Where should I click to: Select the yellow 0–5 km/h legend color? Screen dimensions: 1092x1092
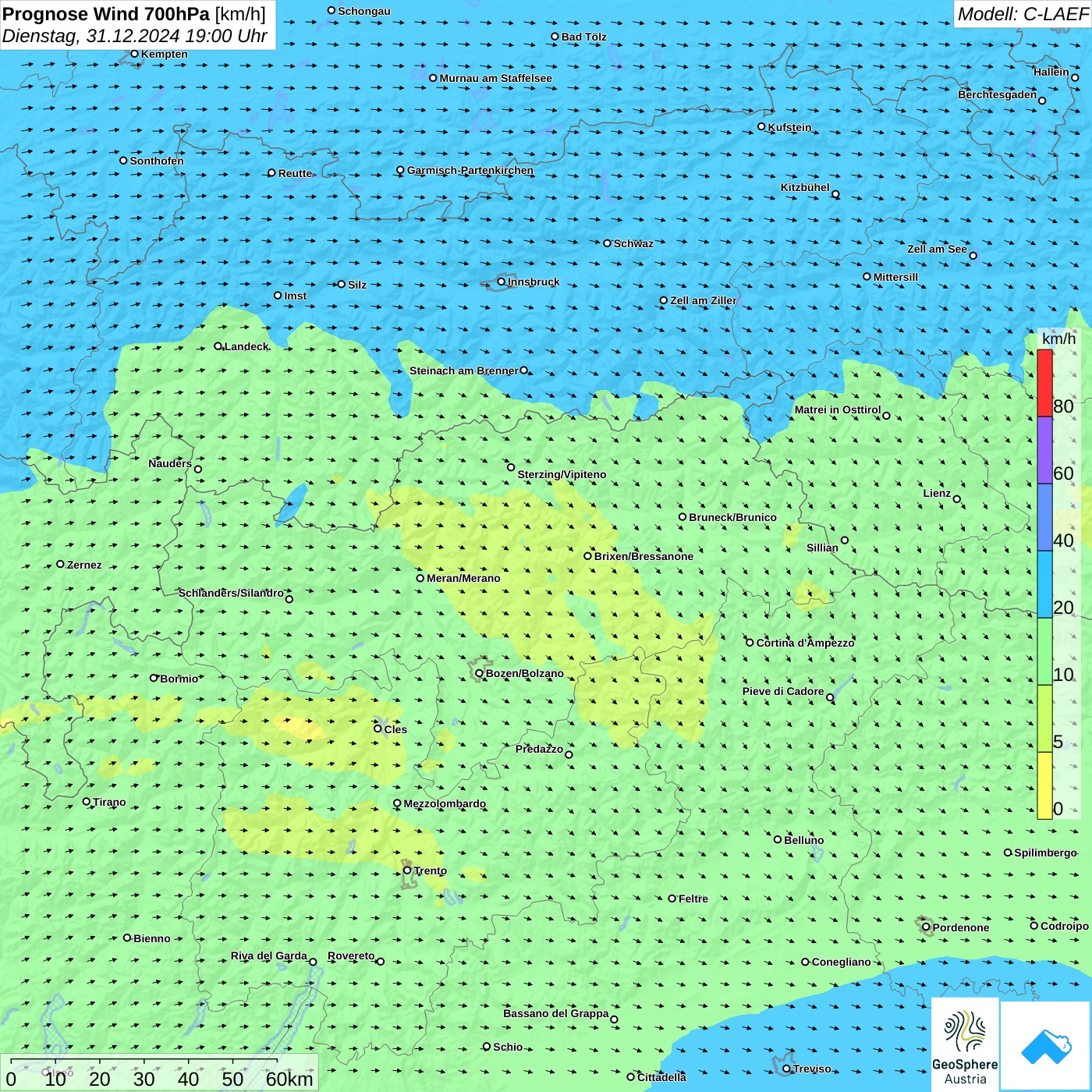[x=1044, y=785]
